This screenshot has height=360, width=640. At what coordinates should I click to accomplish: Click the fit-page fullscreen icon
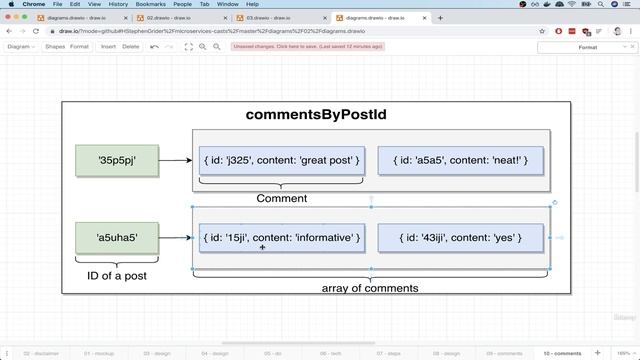189,47
